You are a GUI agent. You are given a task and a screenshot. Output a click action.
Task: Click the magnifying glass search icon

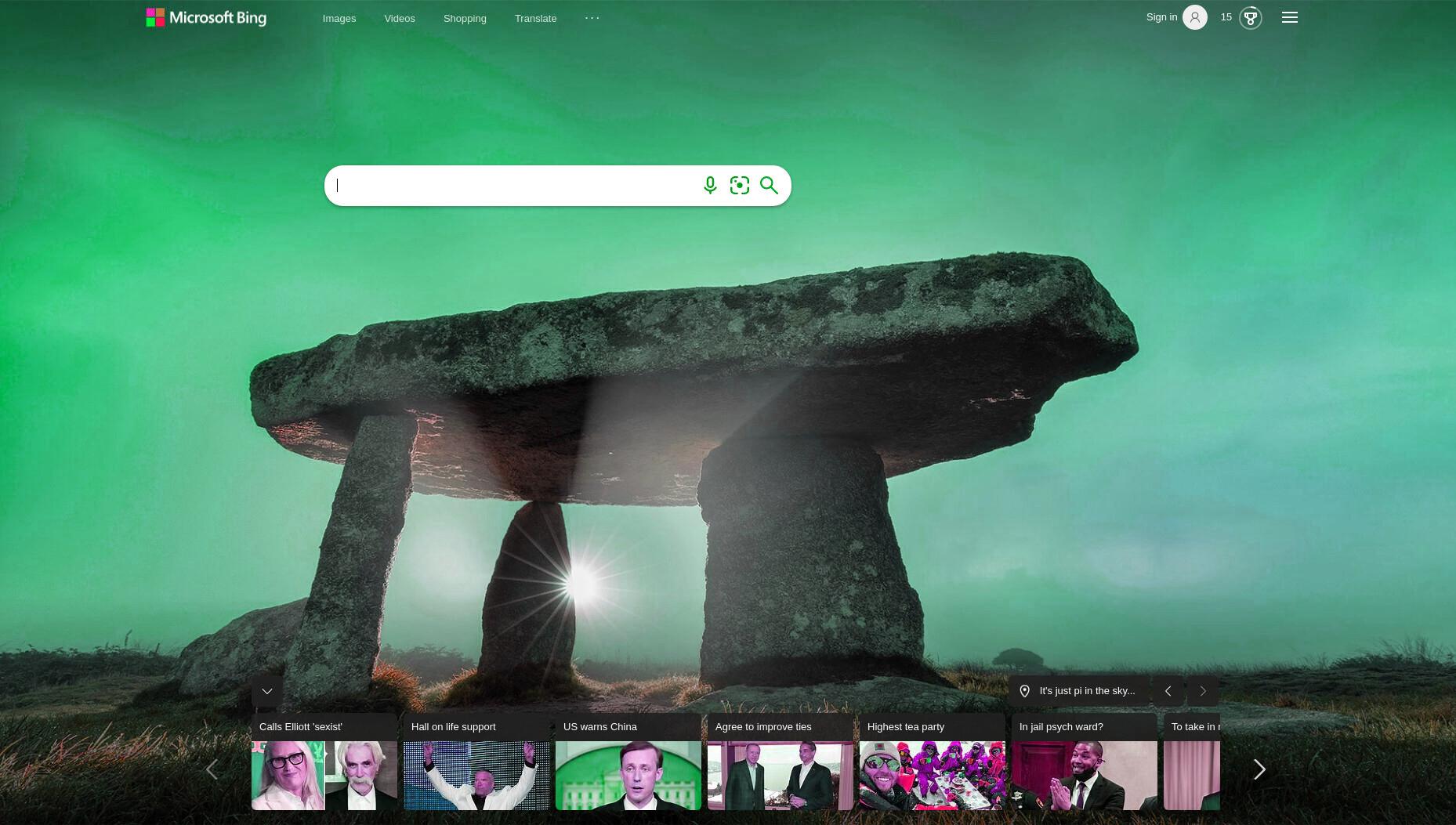click(769, 186)
